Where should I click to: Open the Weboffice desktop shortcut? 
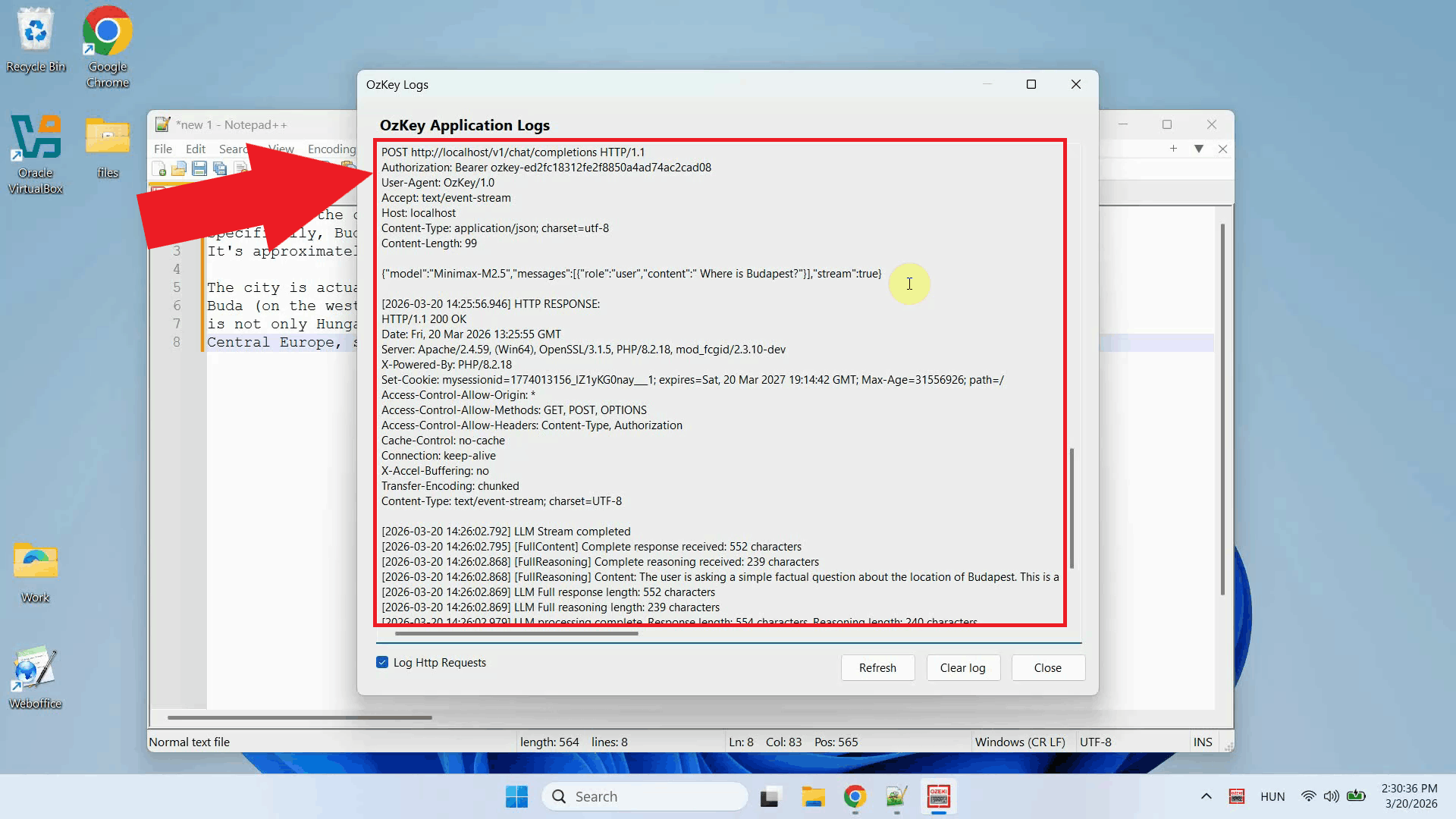click(x=36, y=676)
